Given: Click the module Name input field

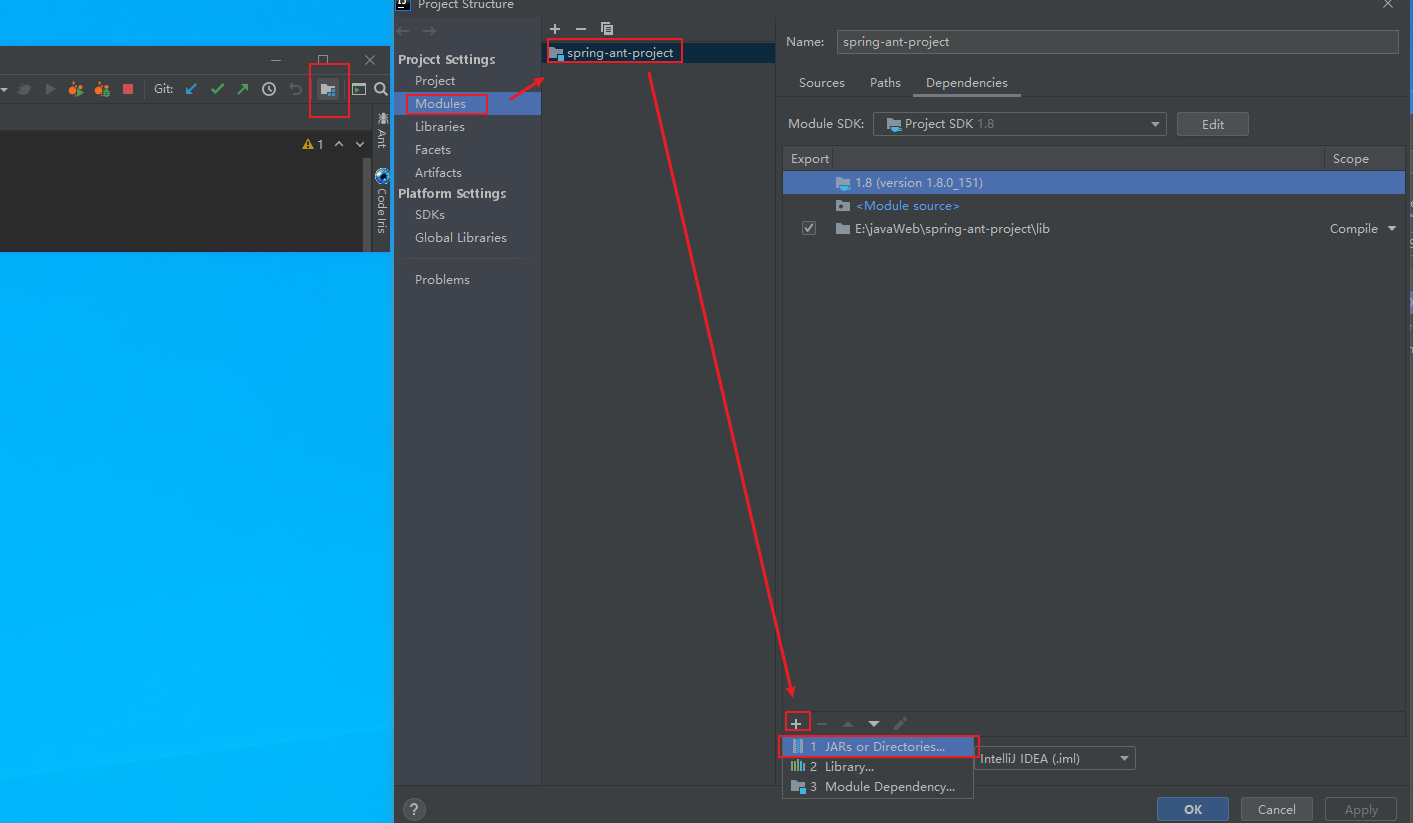Looking at the screenshot, I should [1116, 42].
